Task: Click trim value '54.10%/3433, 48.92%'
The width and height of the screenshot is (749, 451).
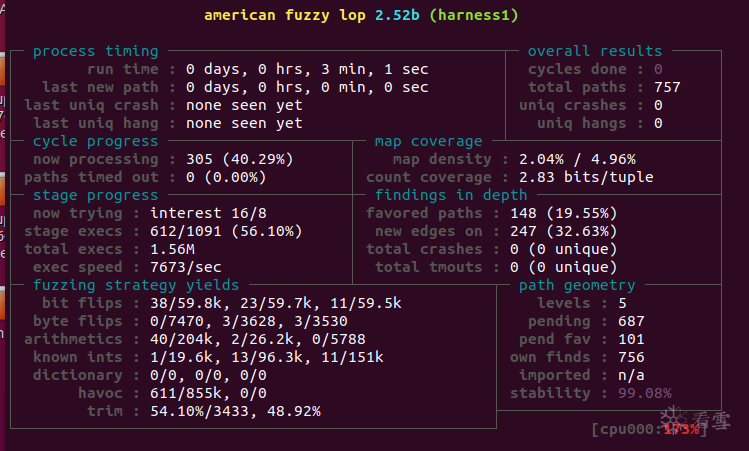Action: point(235,411)
